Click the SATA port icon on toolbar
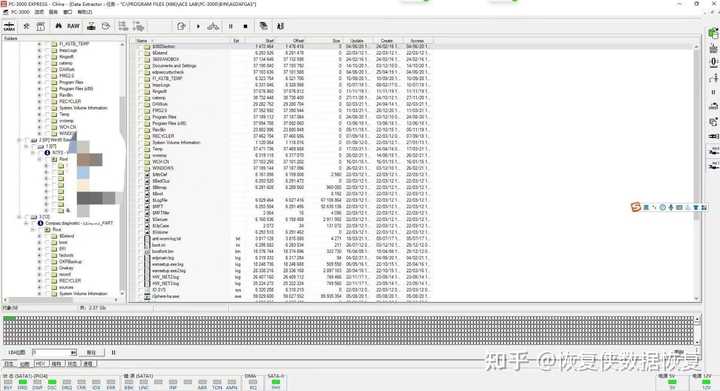 (x=9, y=26)
